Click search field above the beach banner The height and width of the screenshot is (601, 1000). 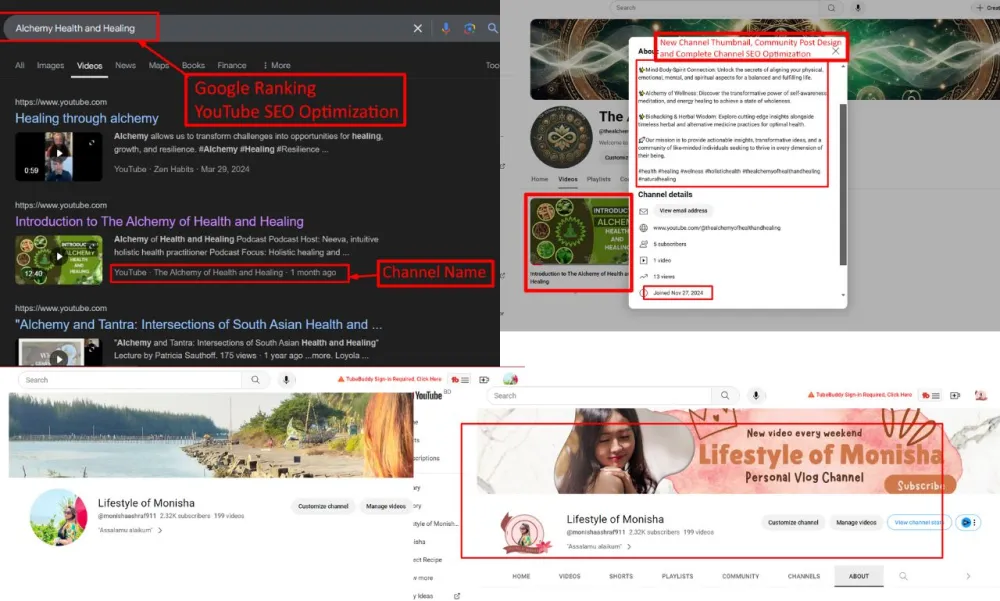pos(130,380)
